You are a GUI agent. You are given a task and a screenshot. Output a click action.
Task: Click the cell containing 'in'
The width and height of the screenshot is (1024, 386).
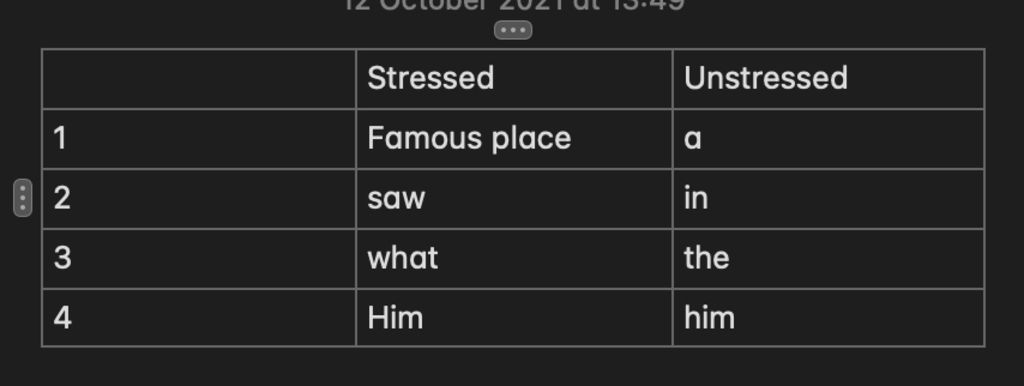[828, 199]
